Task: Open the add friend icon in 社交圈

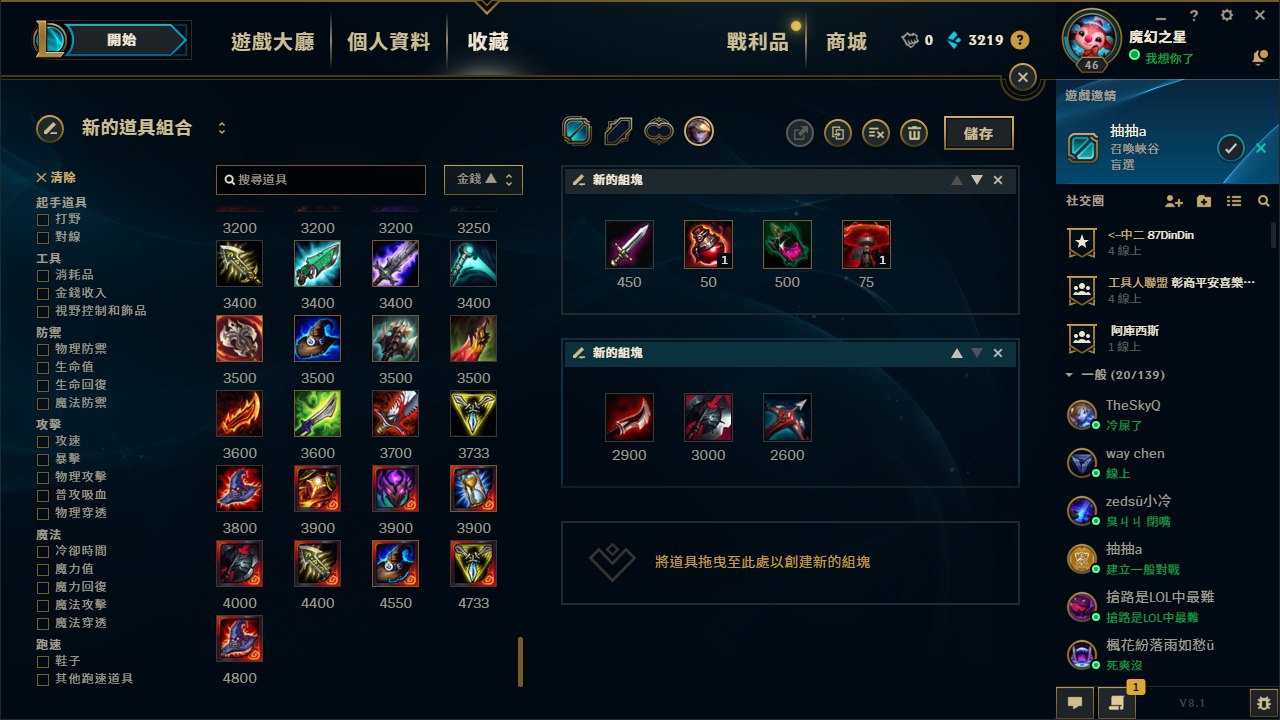Action: pyautogui.click(x=1174, y=201)
